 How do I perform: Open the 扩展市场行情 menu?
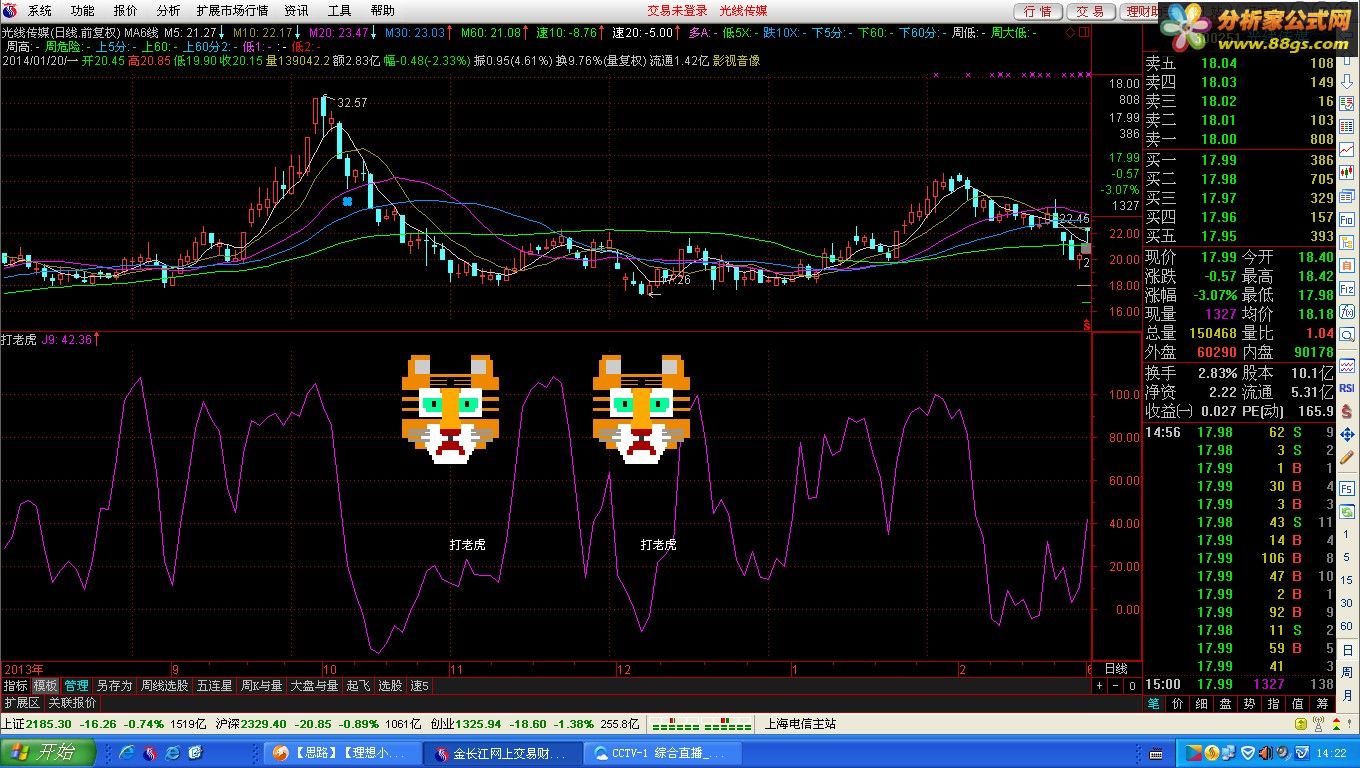coord(232,11)
